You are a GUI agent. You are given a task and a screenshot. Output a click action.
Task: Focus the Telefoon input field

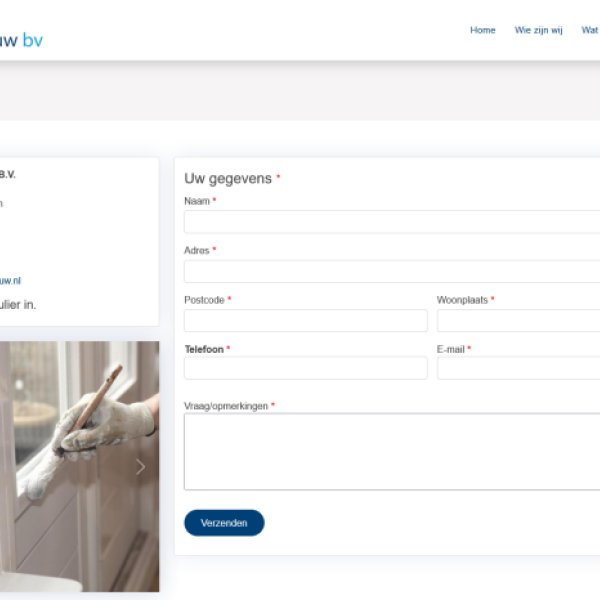(x=305, y=368)
